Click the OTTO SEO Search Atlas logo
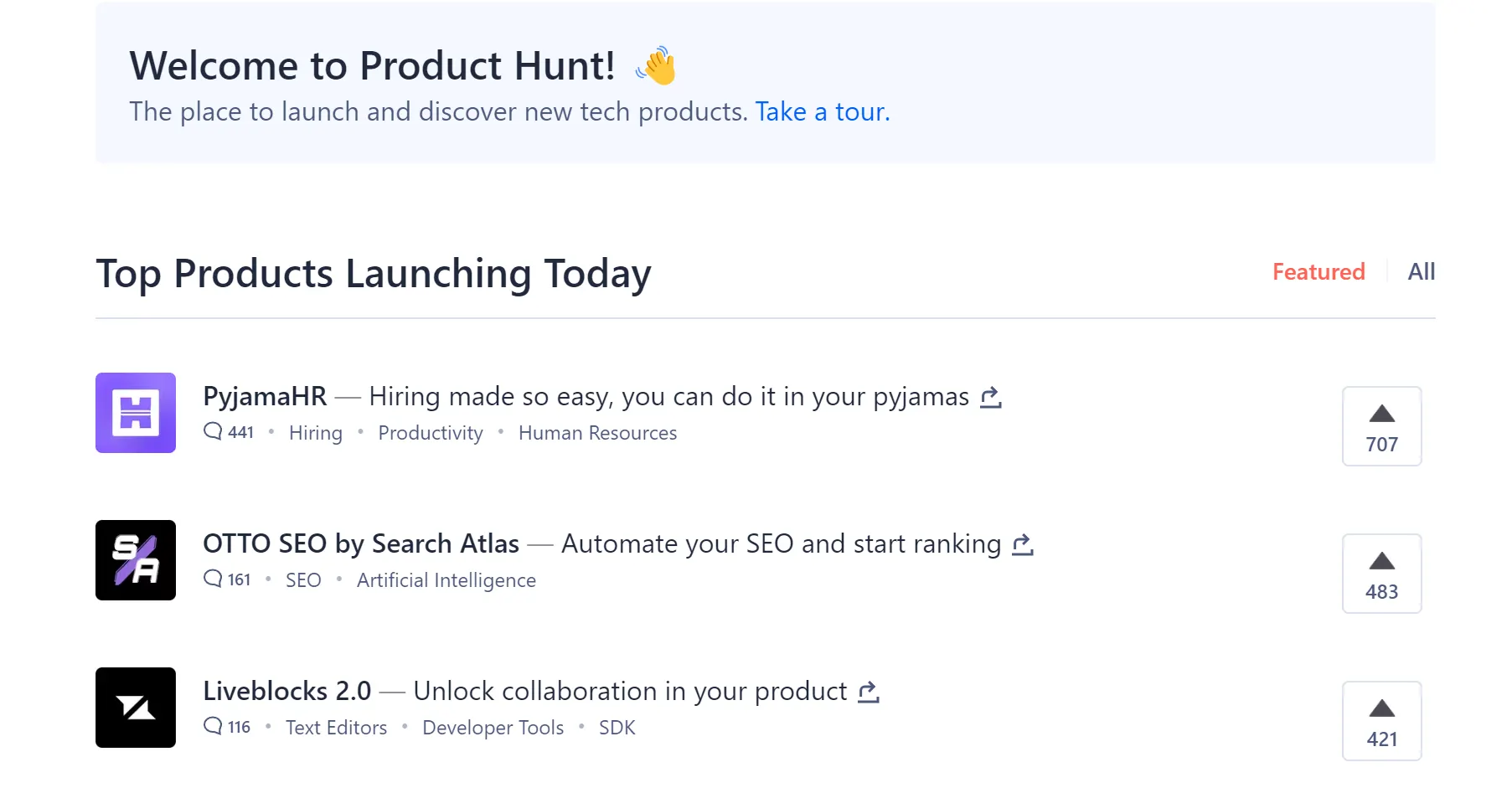 pos(136,560)
